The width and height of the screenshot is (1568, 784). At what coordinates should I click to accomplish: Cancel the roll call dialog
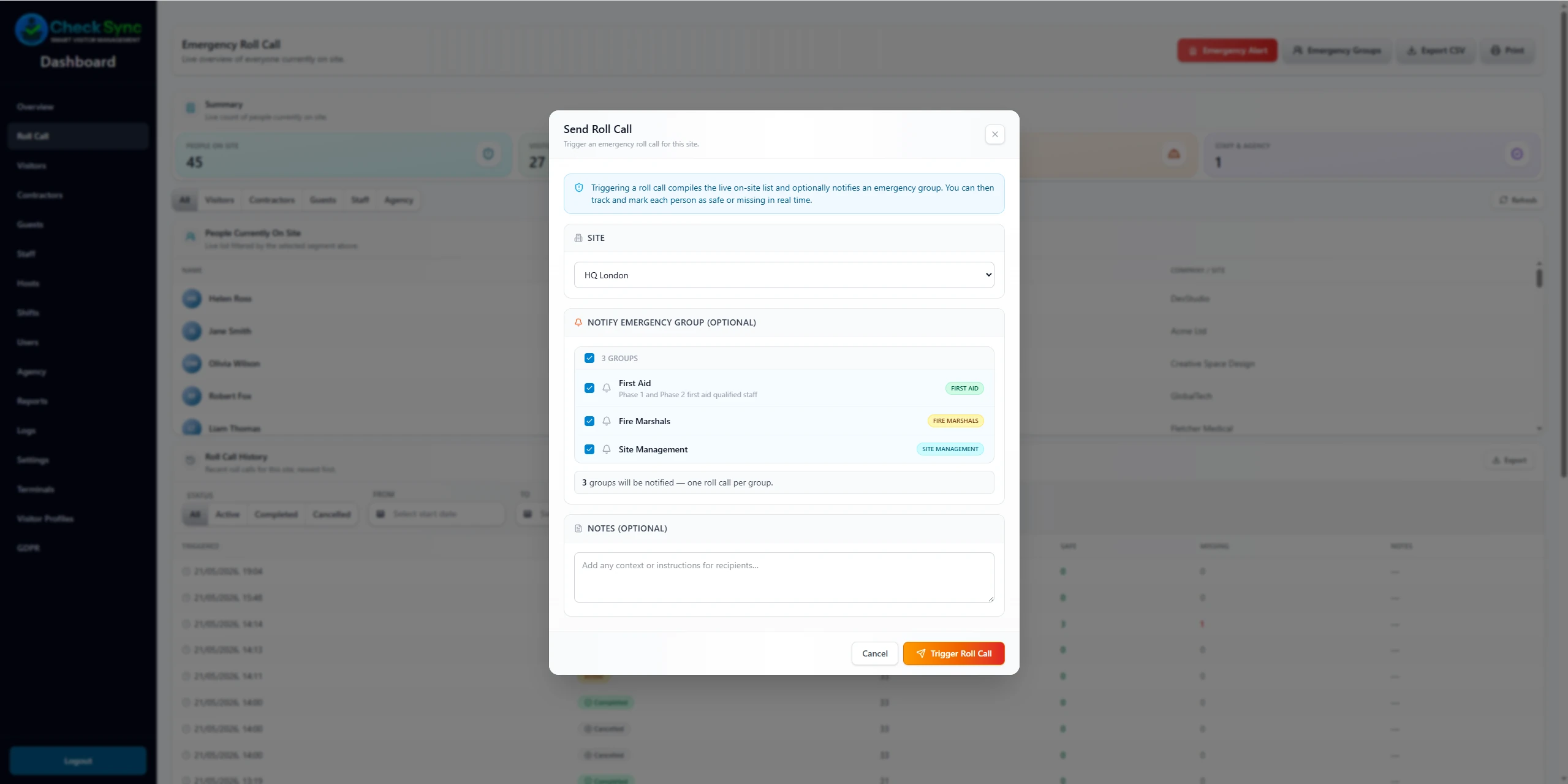tap(874, 653)
